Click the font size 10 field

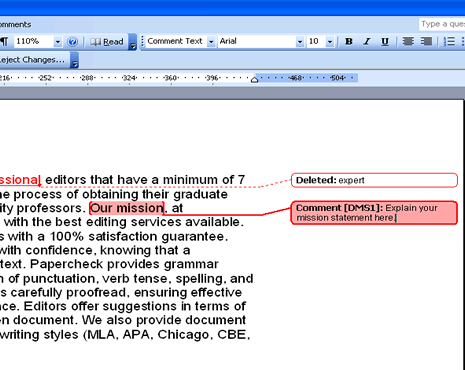(x=316, y=41)
